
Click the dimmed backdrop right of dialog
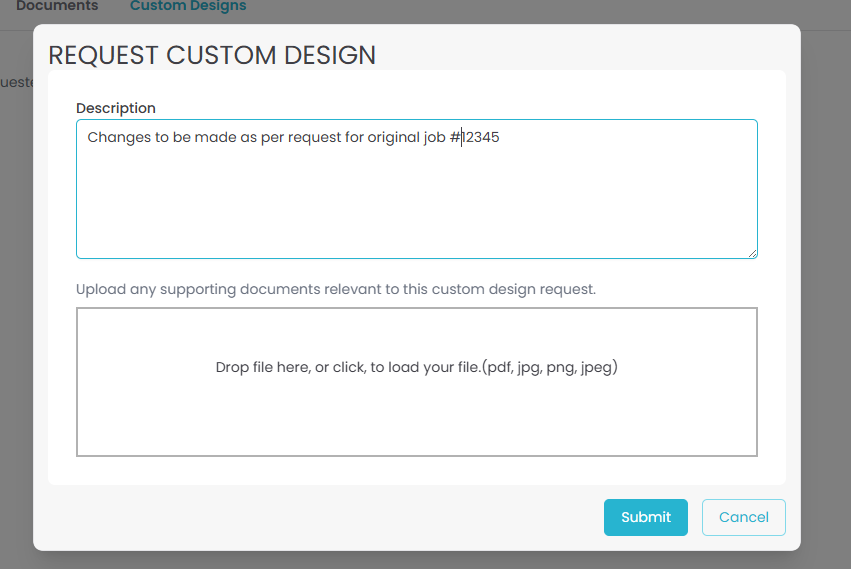pyautogui.click(x=825, y=300)
